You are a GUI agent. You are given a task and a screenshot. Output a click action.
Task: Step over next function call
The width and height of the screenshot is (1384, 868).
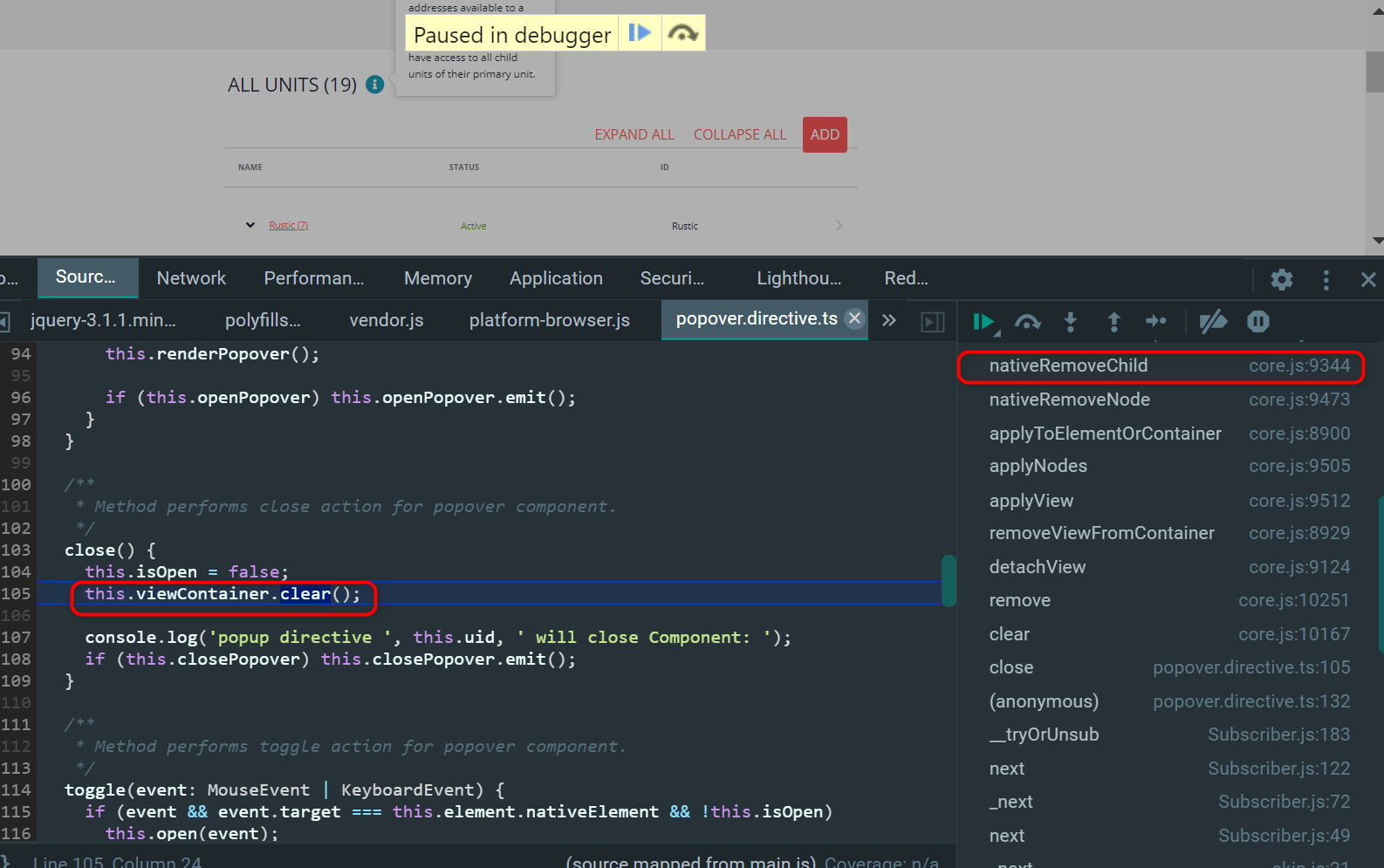coord(1028,322)
